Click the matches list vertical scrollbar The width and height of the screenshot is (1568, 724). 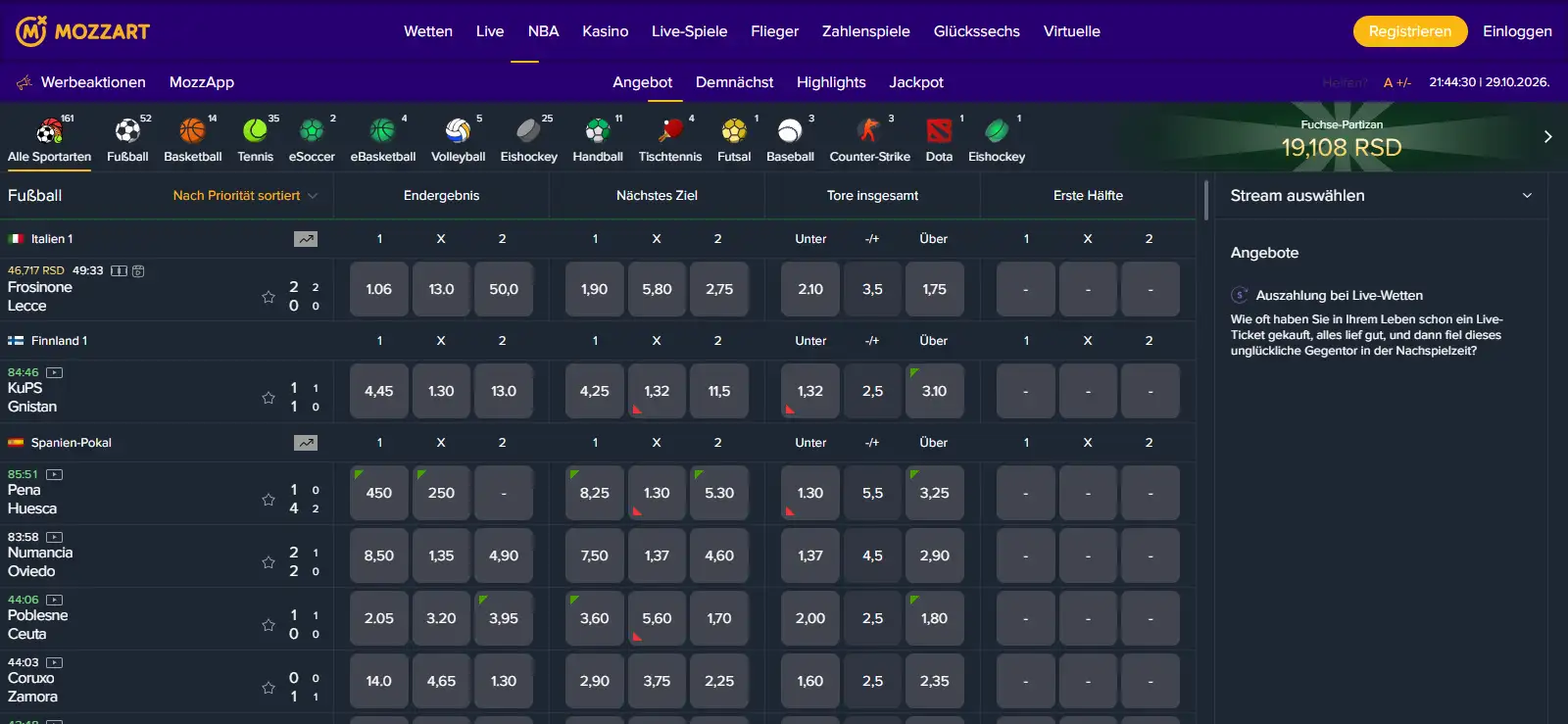(x=1205, y=200)
